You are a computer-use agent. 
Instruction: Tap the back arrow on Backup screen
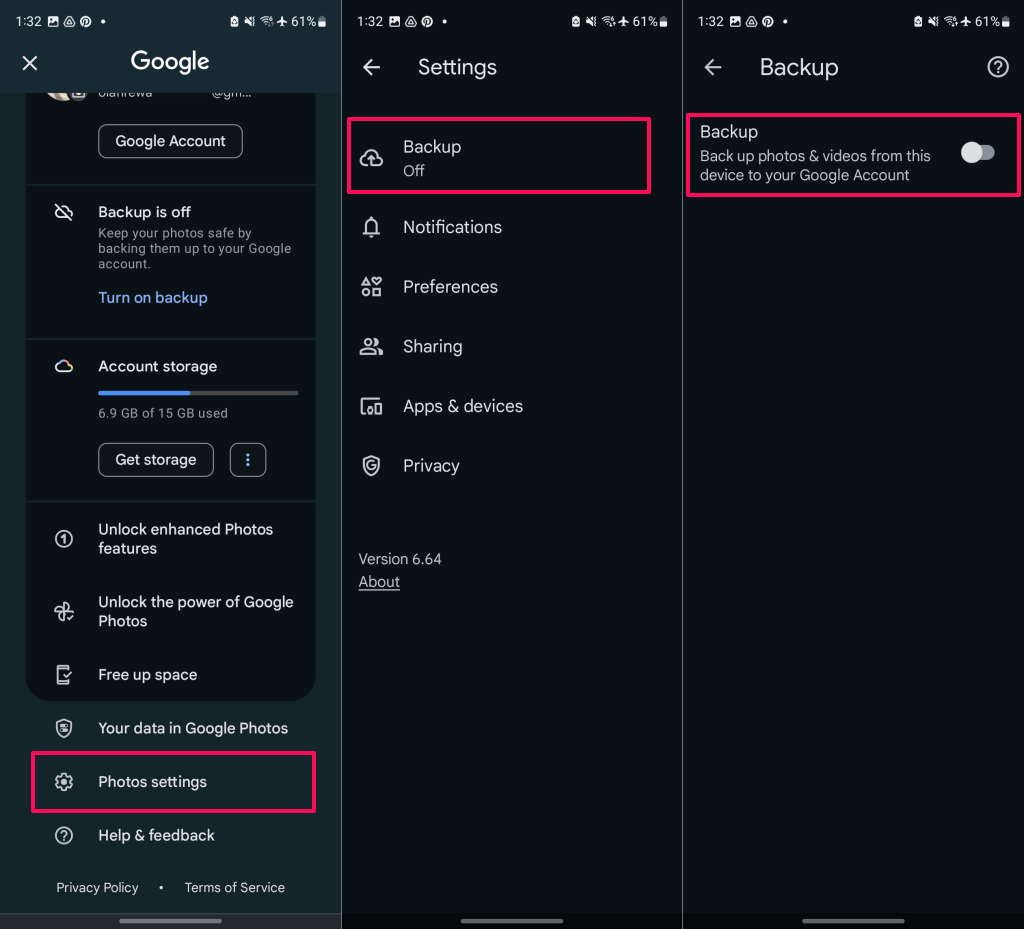click(x=712, y=67)
